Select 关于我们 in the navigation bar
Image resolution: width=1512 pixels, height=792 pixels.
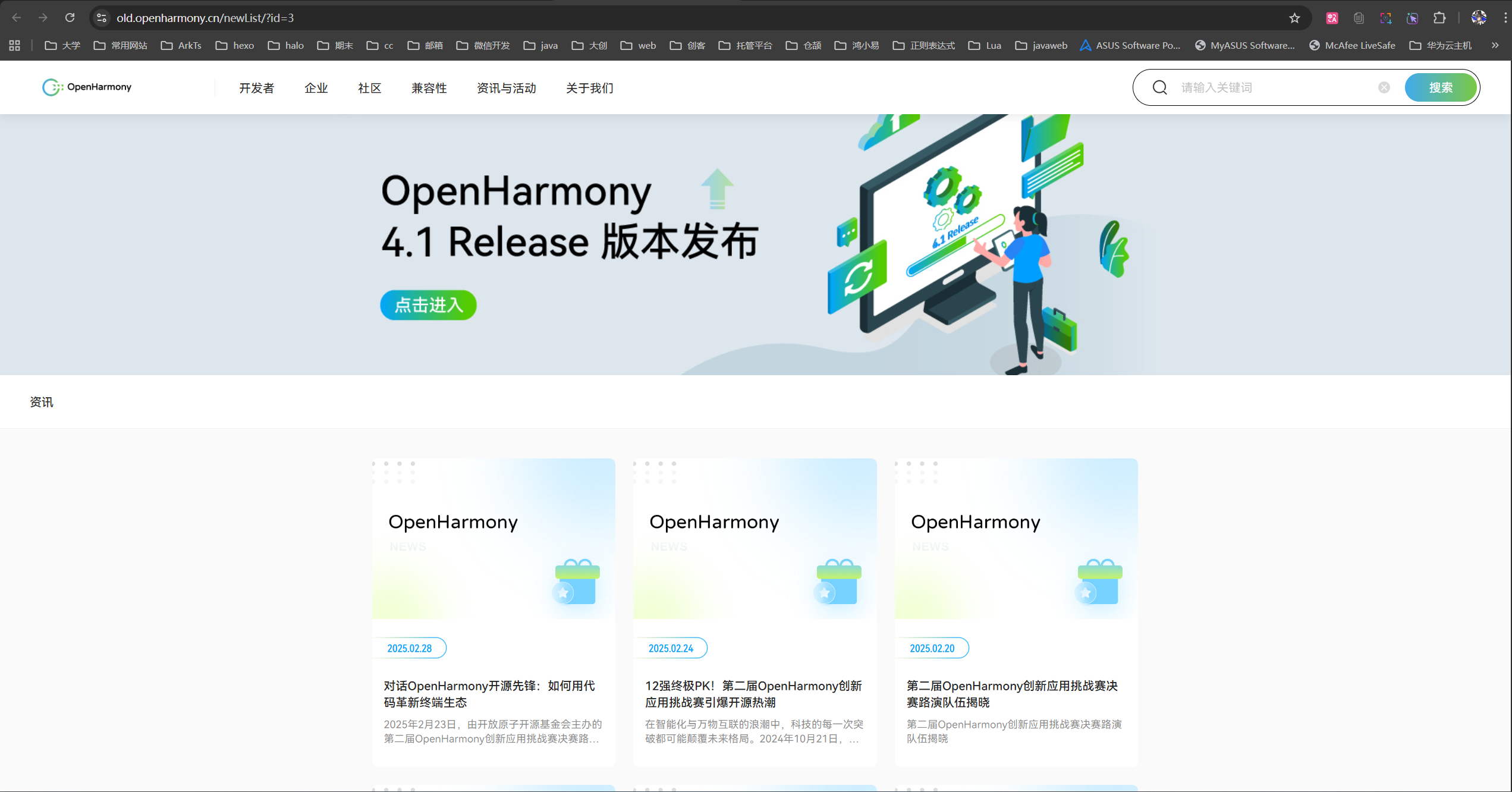[589, 88]
